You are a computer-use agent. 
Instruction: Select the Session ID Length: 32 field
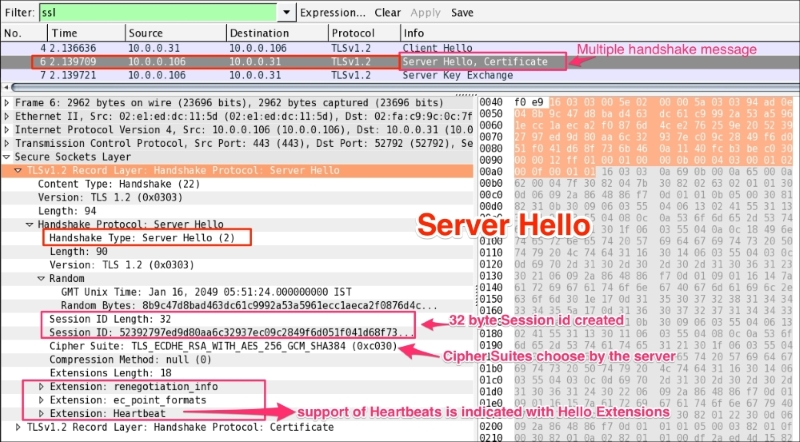110,319
